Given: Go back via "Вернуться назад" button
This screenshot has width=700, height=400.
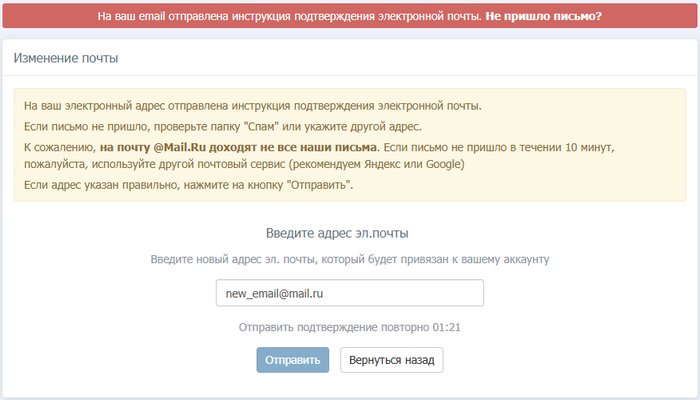Looking at the screenshot, I should point(392,360).
